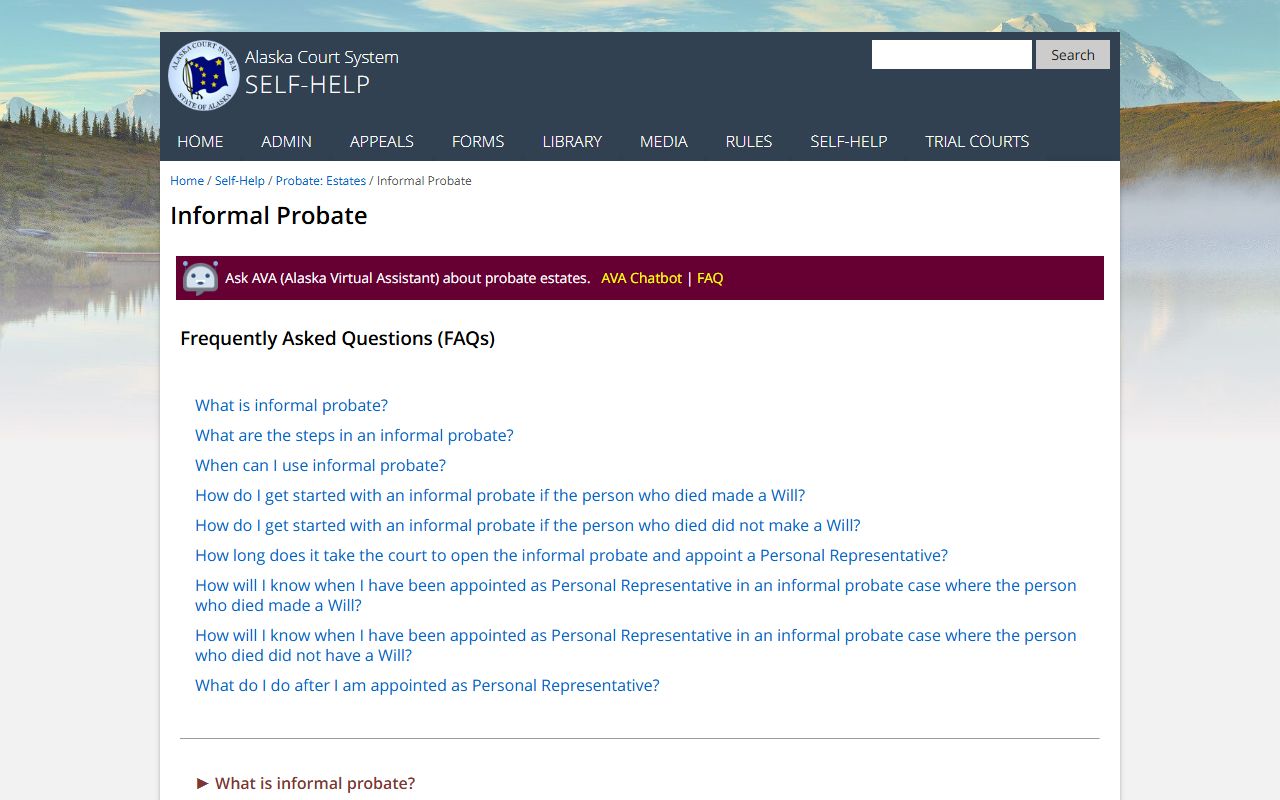Image resolution: width=1280 pixels, height=800 pixels.
Task: Click the Alaska Court System seal logo
Action: (204, 75)
